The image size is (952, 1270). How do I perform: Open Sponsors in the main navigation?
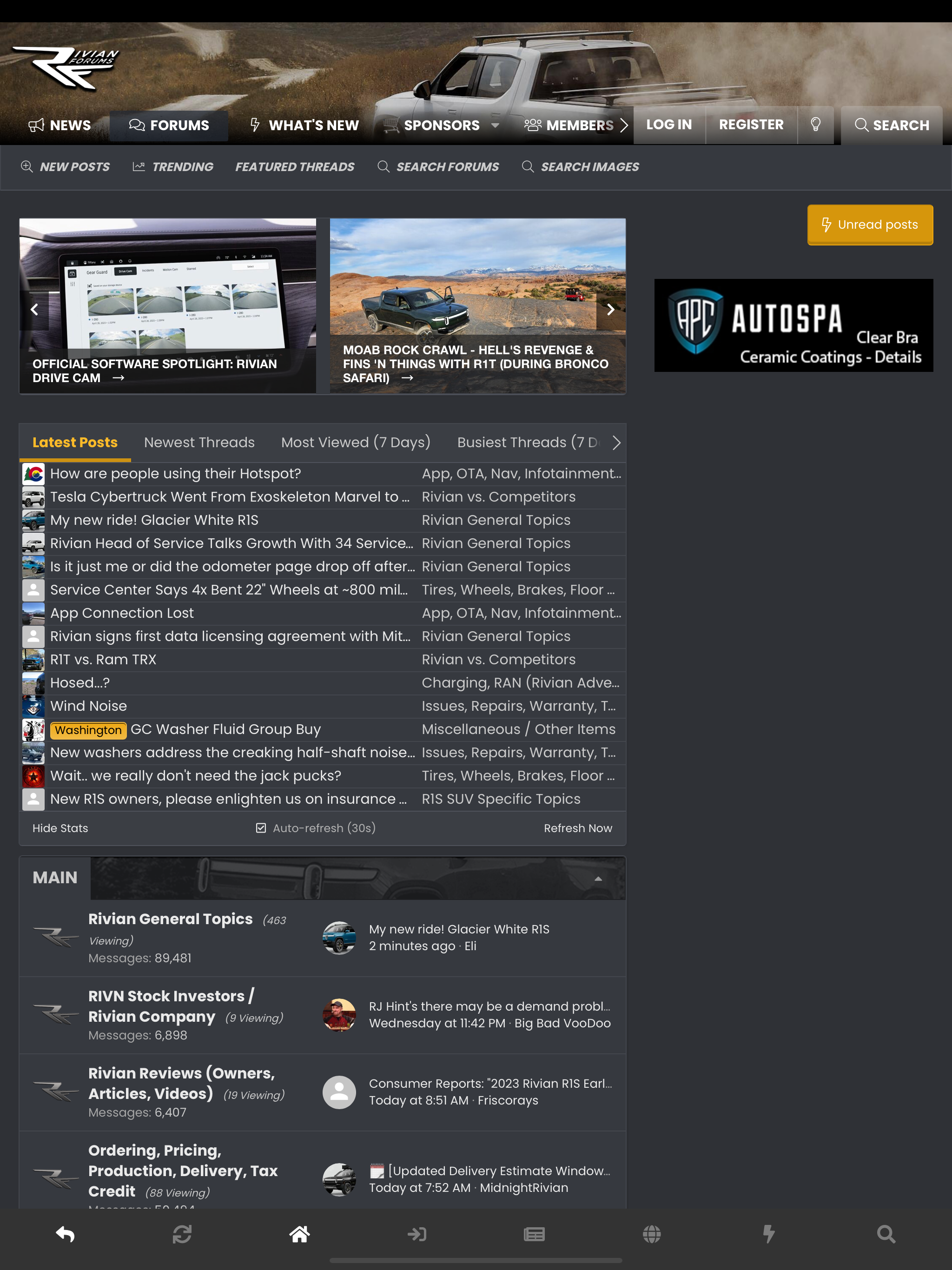pyautogui.click(x=432, y=125)
